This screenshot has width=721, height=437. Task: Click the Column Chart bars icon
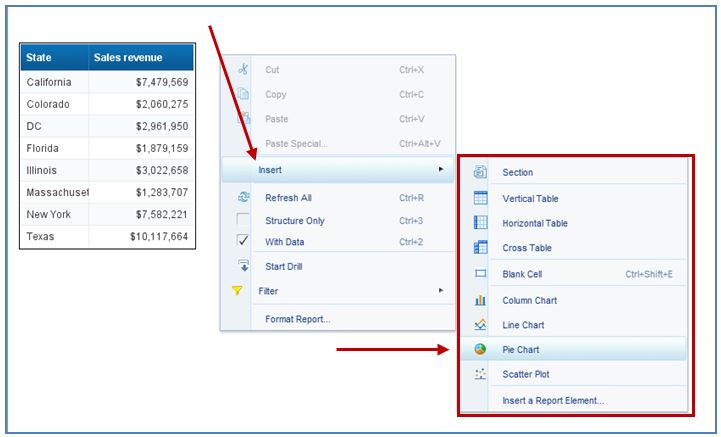point(480,300)
